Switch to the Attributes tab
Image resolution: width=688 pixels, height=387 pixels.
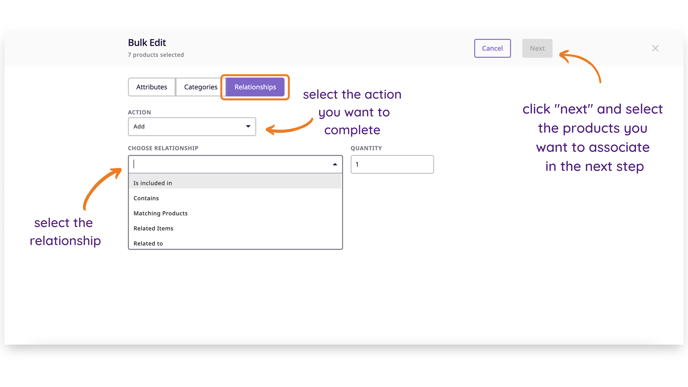[151, 87]
